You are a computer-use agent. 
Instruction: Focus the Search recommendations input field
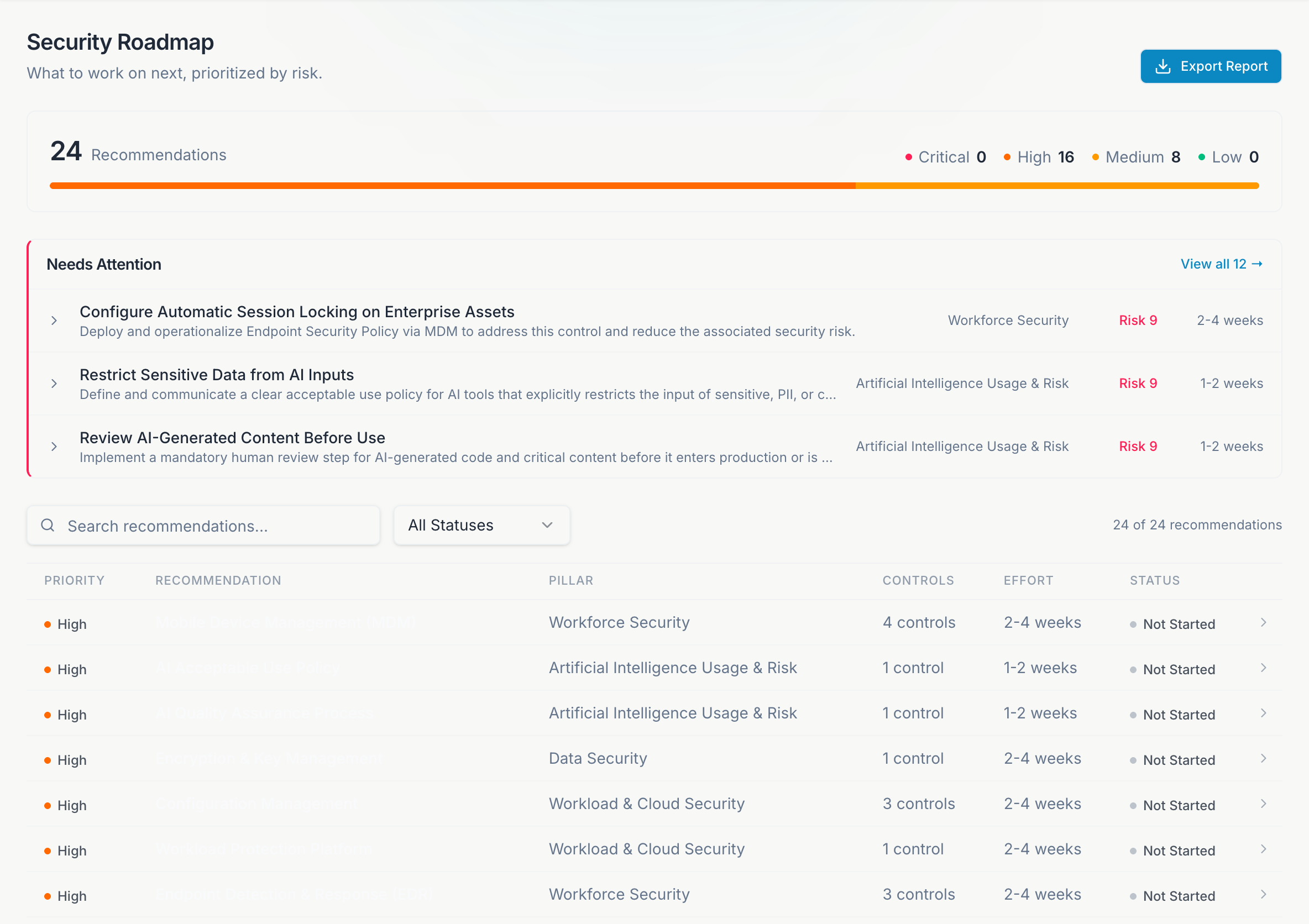(x=203, y=525)
